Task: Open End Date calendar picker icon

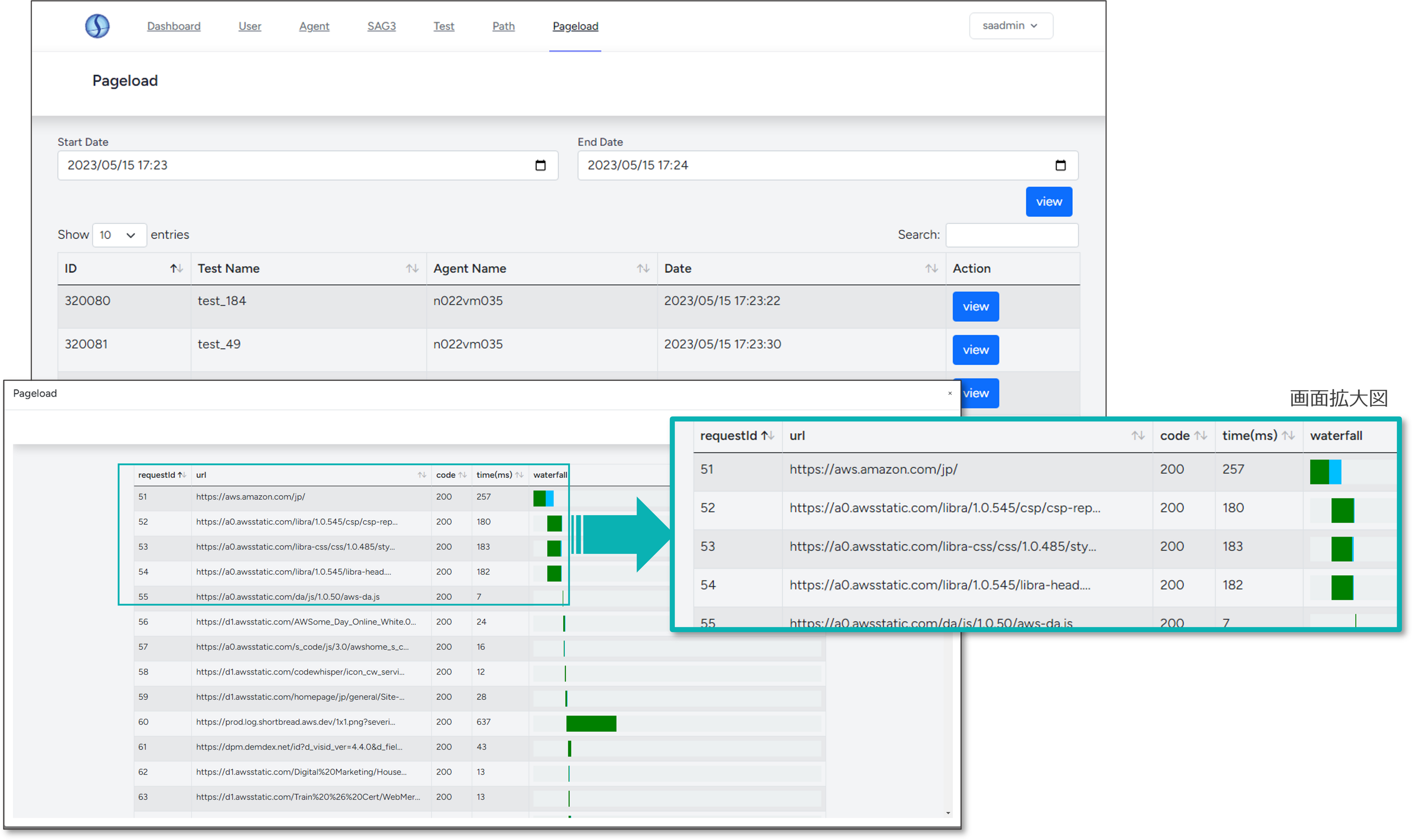Action: [1060, 165]
